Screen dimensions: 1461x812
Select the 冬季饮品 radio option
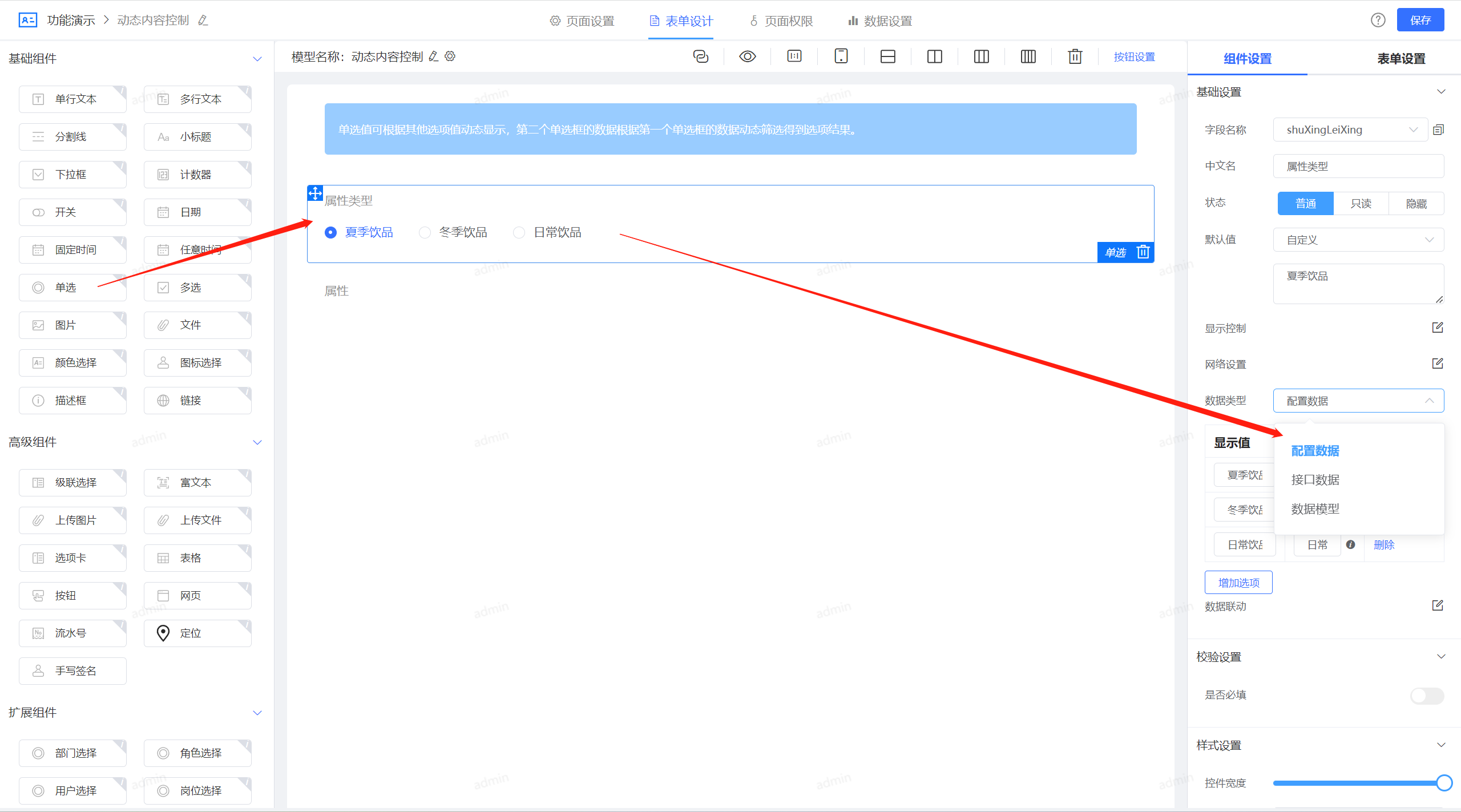click(425, 233)
